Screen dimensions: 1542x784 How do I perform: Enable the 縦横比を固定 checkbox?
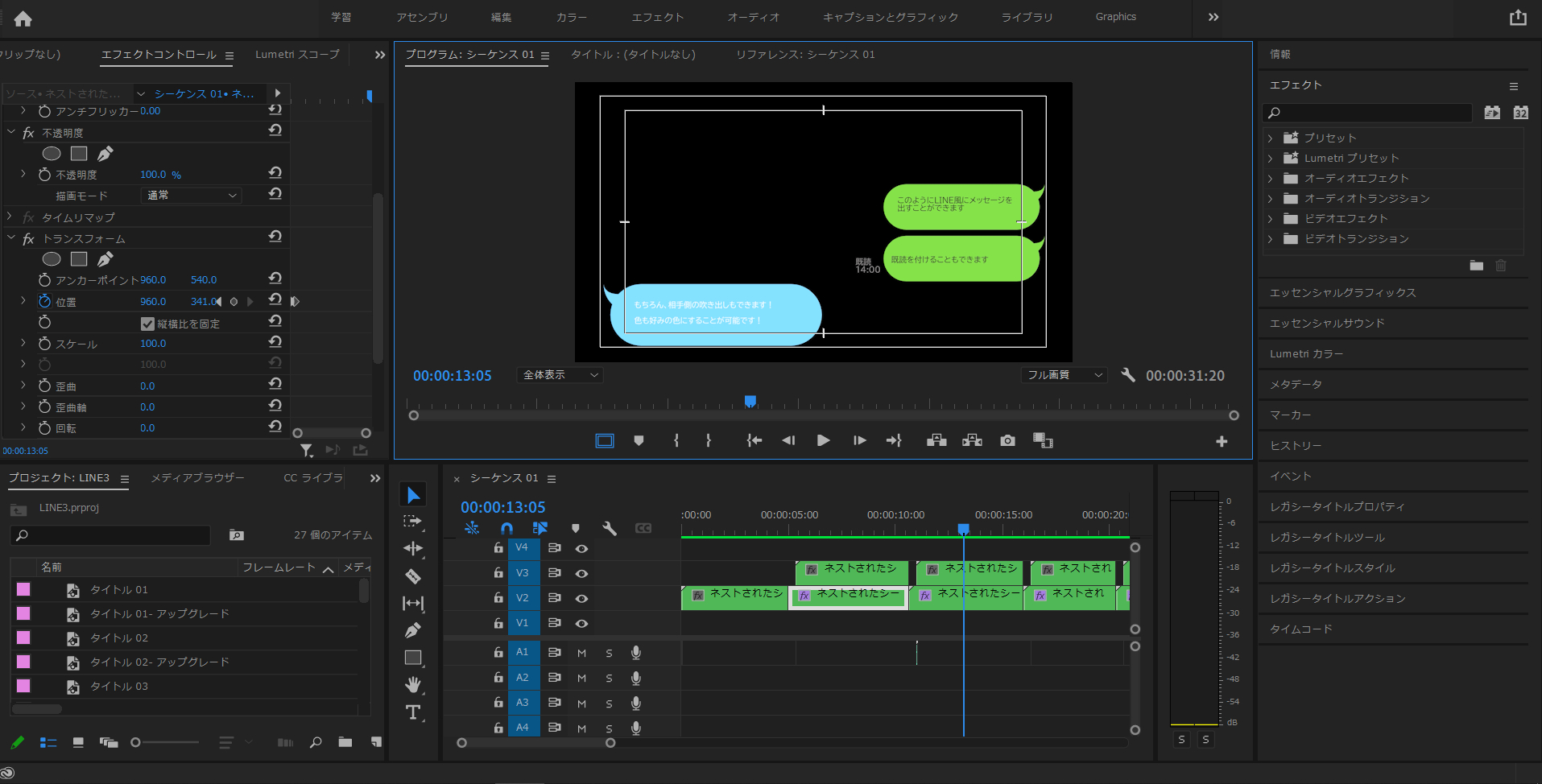pyautogui.click(x=147, y=324)
